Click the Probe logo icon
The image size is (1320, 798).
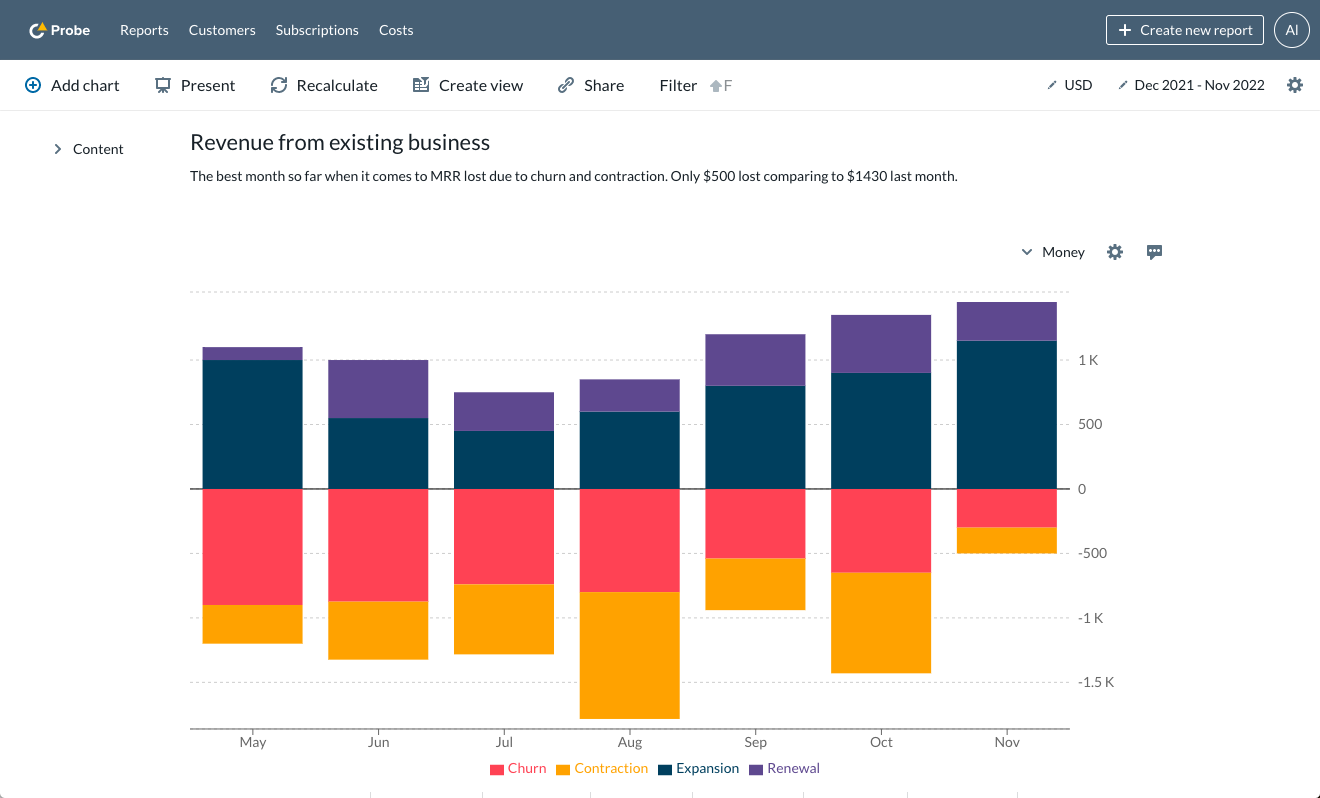click(x=37, y=30)
